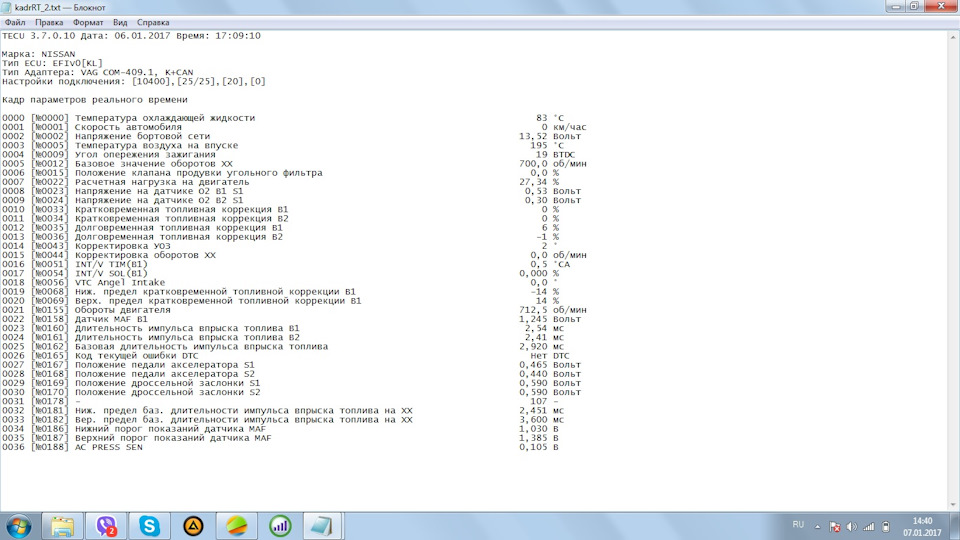Click value 13,52 Вольт
The image size is (960, 540).
click(550, 137)
